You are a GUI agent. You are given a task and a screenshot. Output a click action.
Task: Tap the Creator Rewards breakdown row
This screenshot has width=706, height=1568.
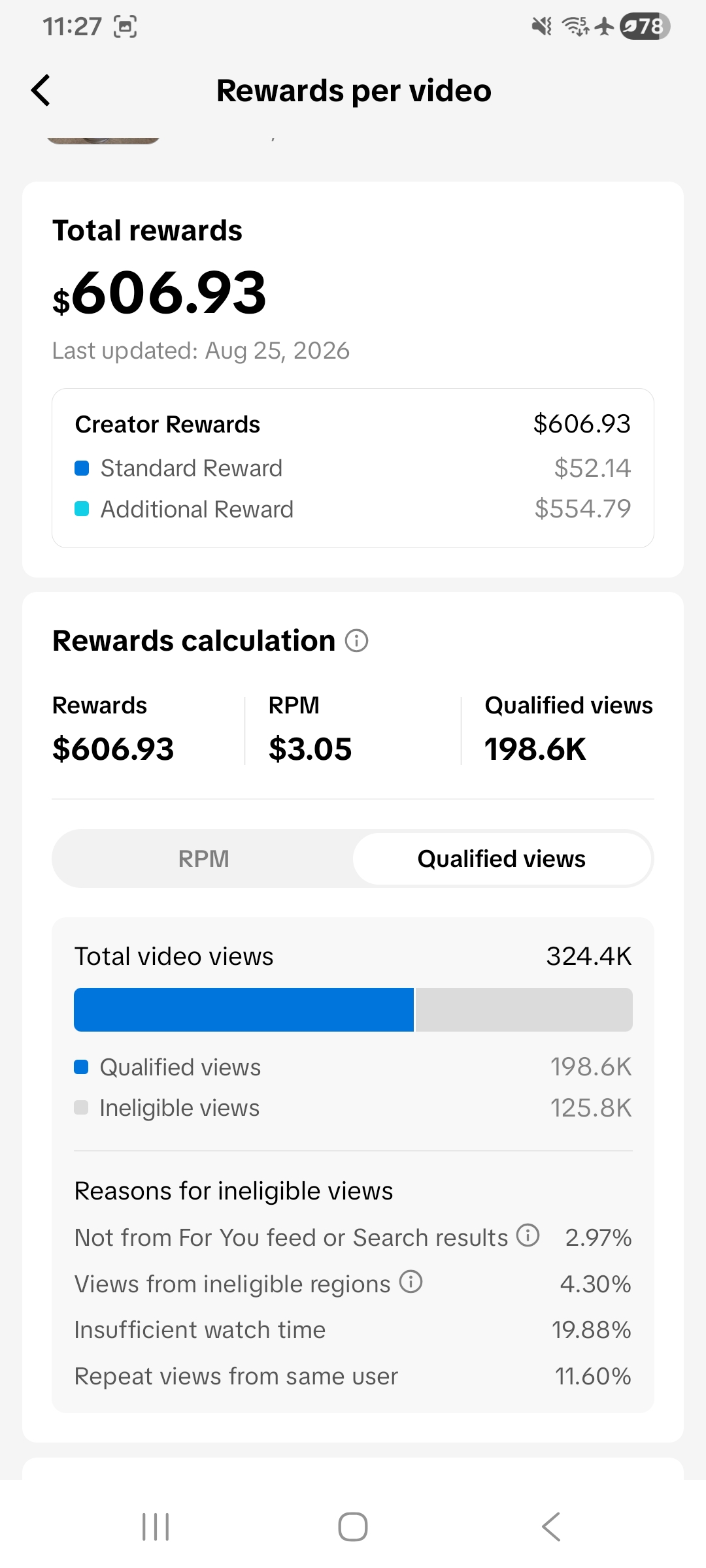click(x=353, y=424)
